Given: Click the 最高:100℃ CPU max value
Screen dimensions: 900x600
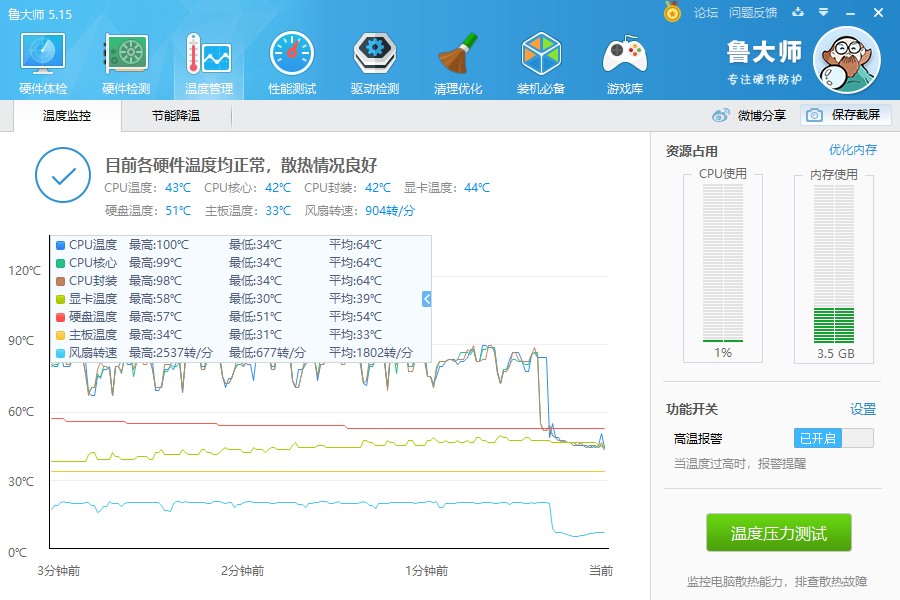Looking at the screenshot, I should pos(158,245).
